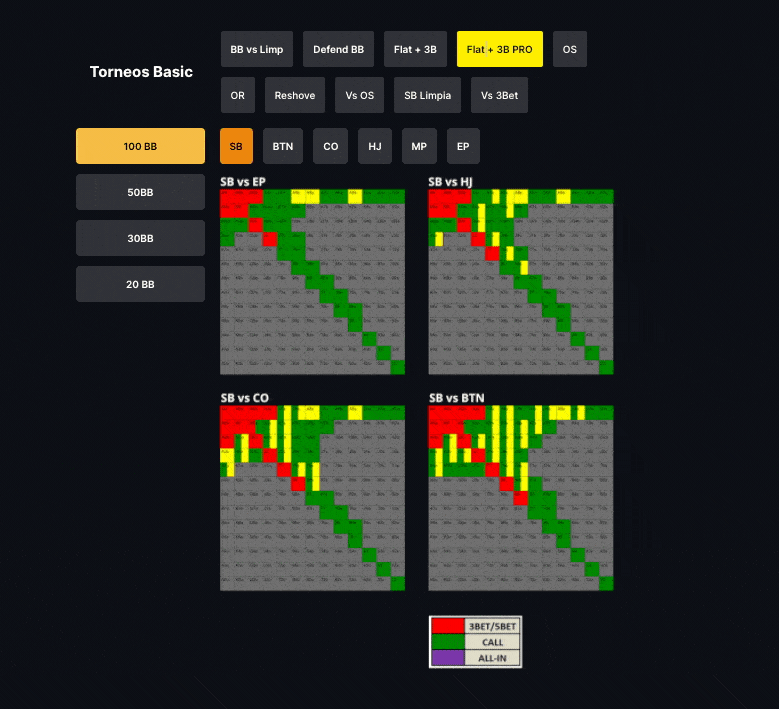Click the Vs 3Bet button
The height and width of the screenshot is (709, 779).
pyautogui.click(x=499, y=95)
